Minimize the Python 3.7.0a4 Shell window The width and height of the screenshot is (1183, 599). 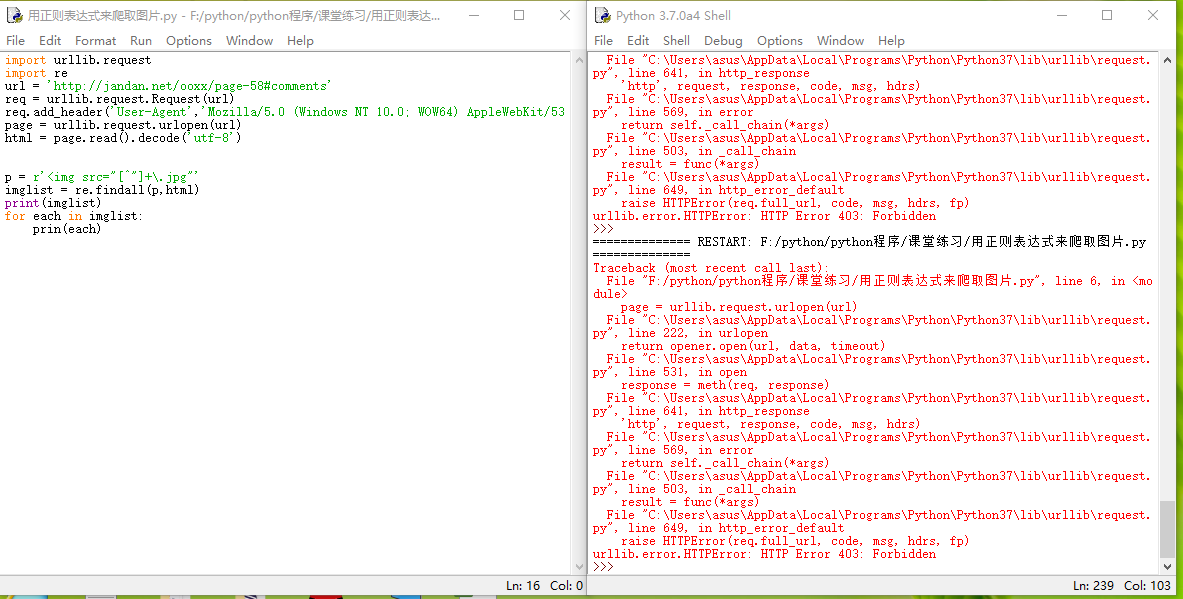[x=1060, y=16]
